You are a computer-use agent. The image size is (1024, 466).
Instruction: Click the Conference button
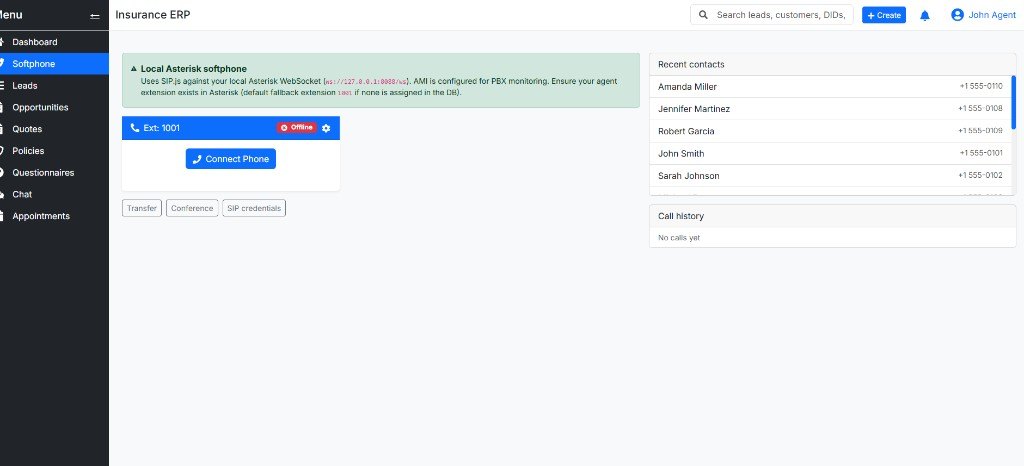tap(192, 208)
